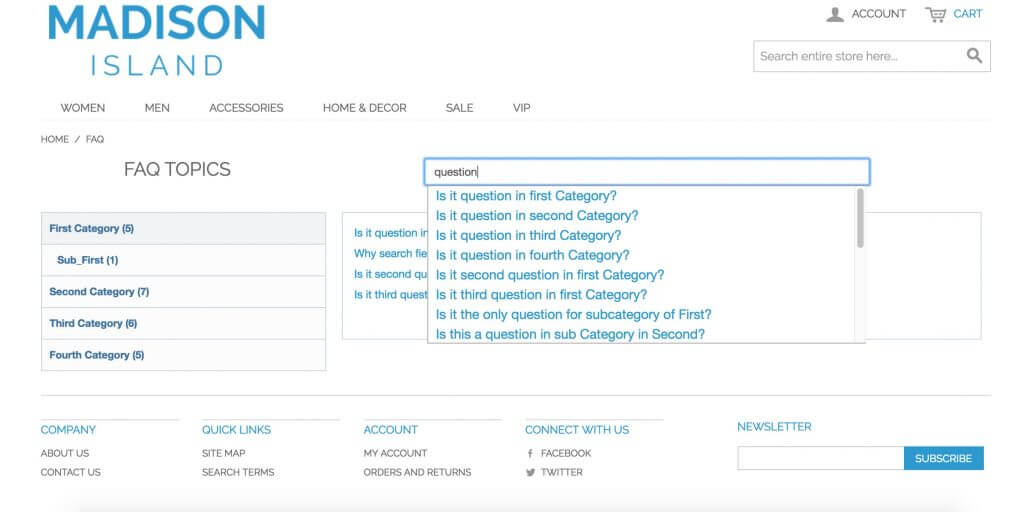
Task: Click the FAQ search input field
Action: (x=646, y=172)
